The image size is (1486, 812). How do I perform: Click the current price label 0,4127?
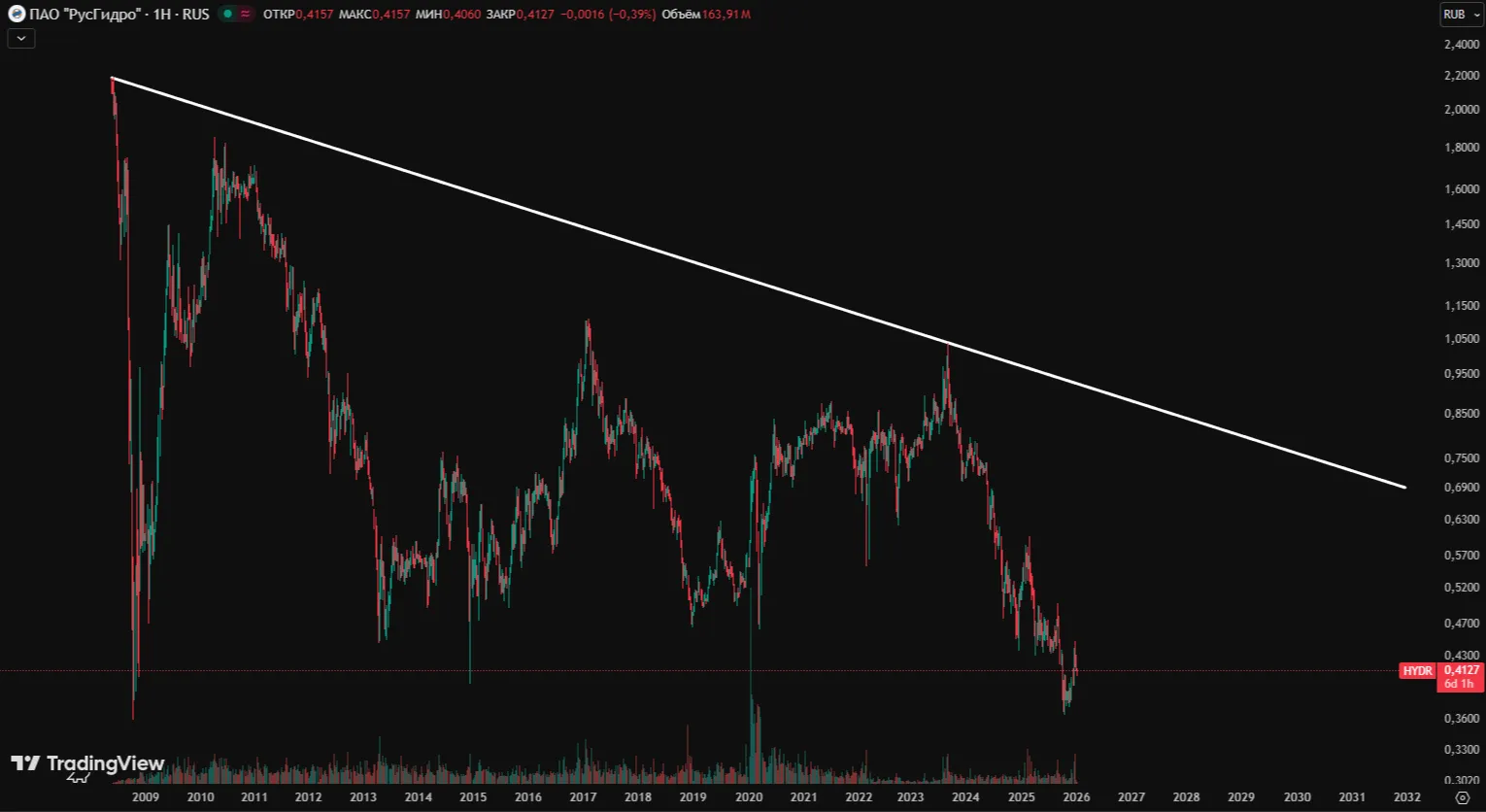pos(1461,670)
